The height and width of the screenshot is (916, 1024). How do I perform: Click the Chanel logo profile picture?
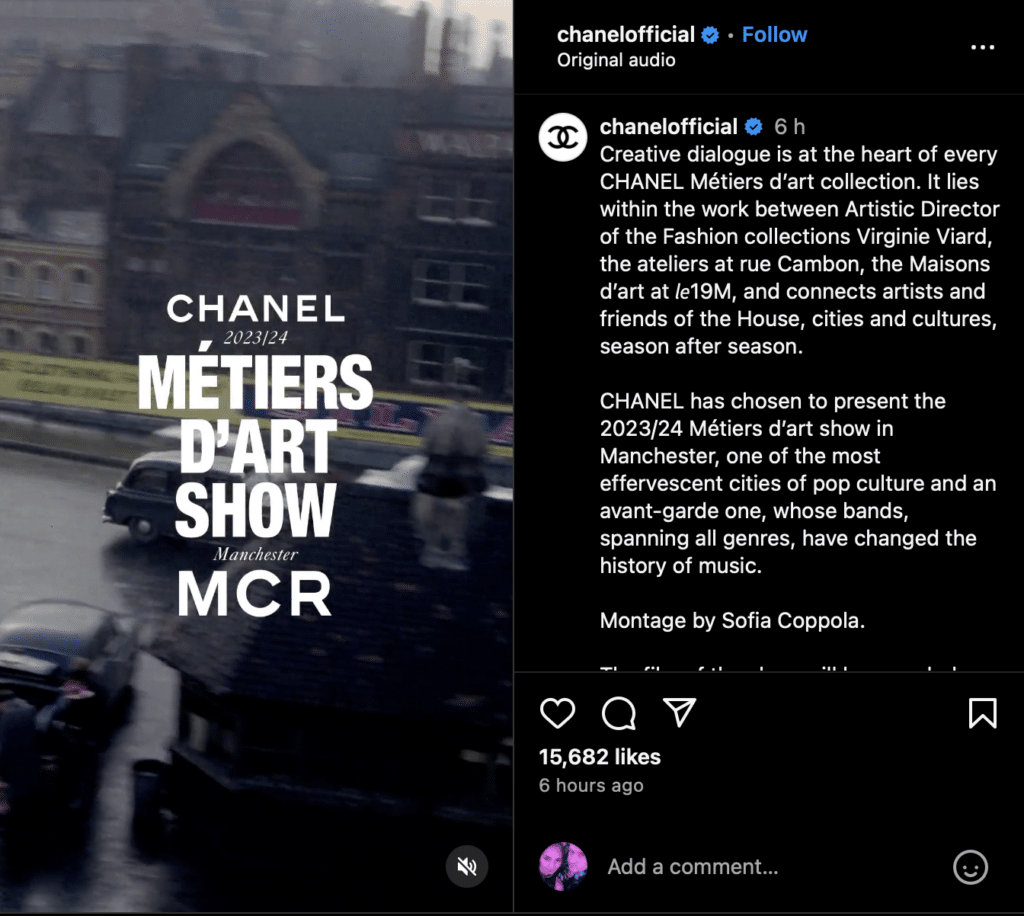(x=562, y=137)
